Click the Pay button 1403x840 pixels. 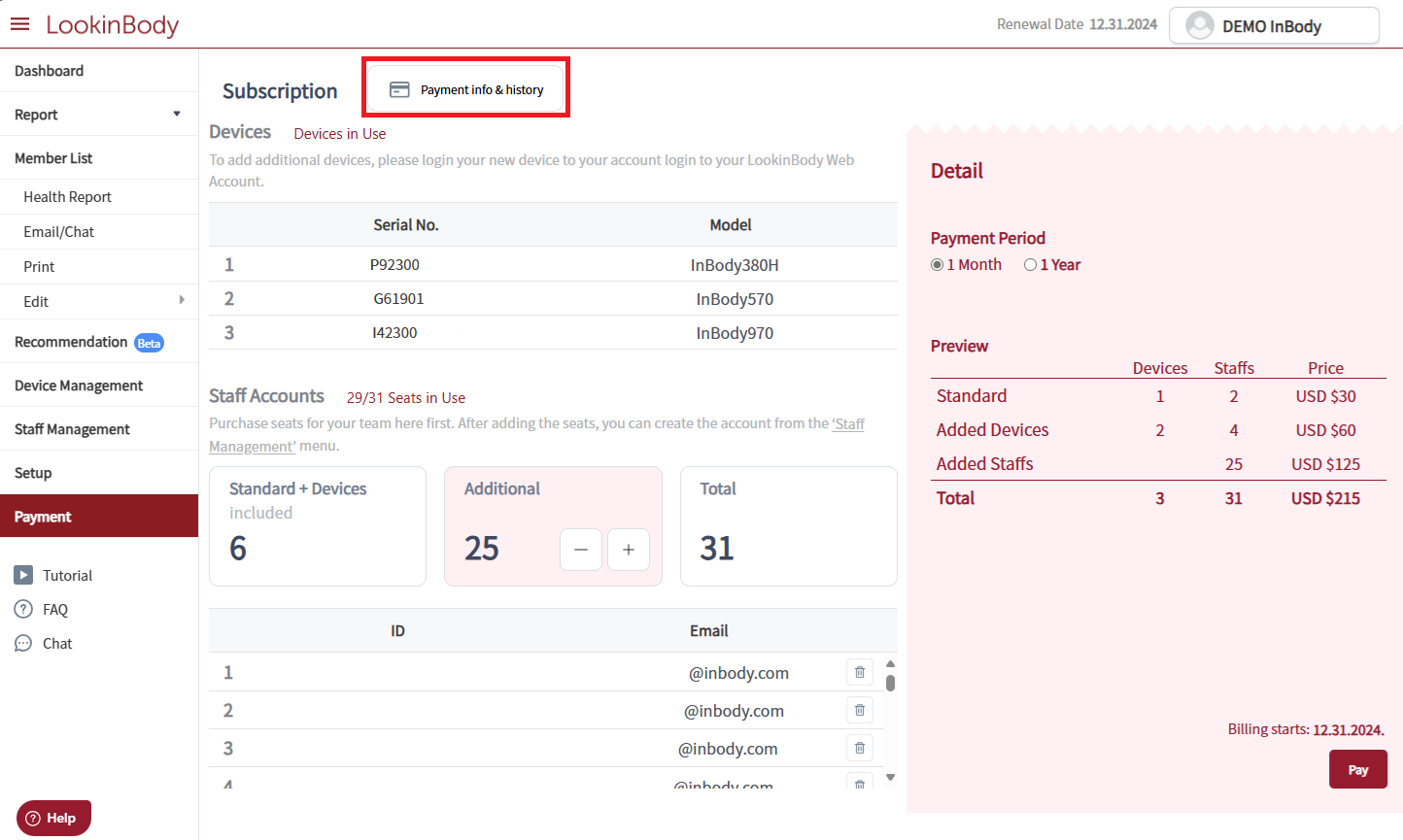(1358, 769)
